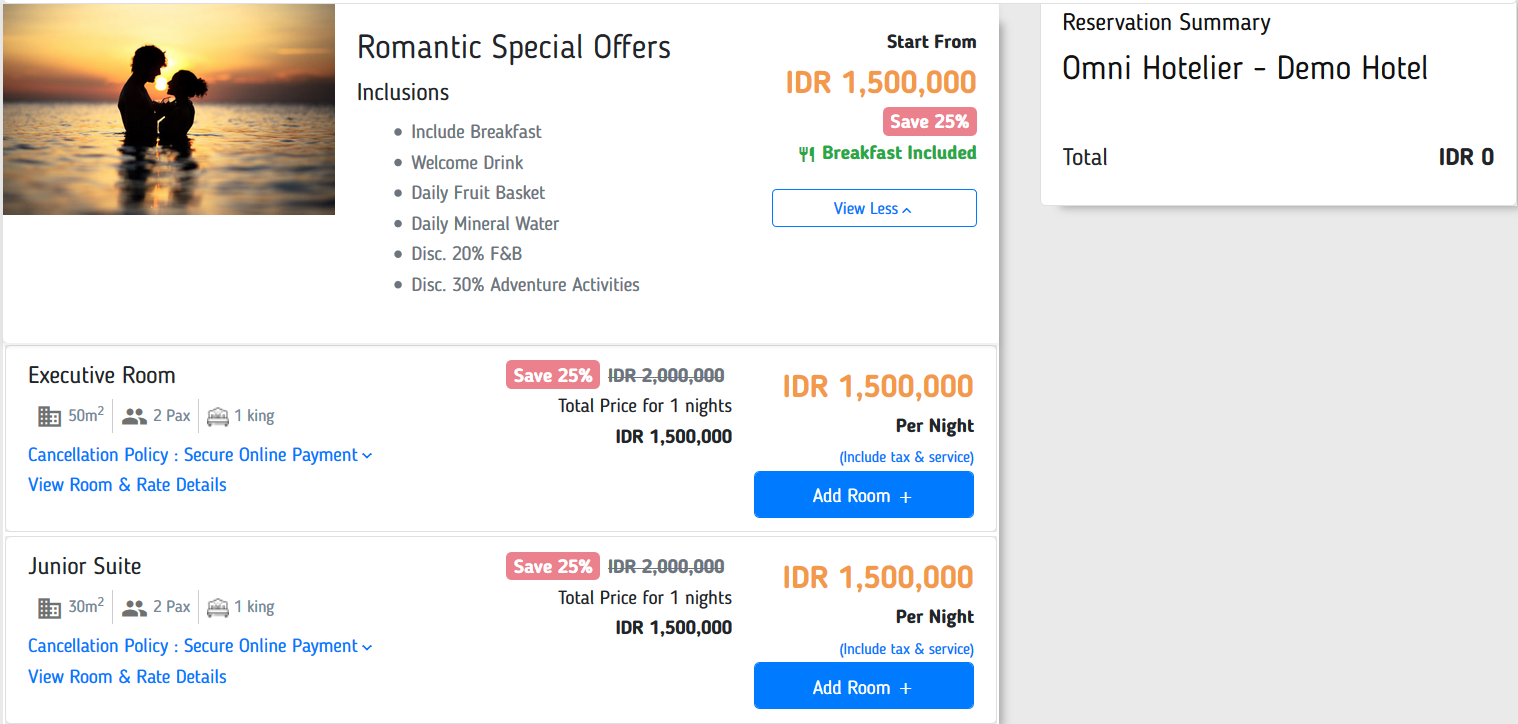Click the top Save 25% badge
Viewport: 1518px width, 724px height.
tap(929, 122)
